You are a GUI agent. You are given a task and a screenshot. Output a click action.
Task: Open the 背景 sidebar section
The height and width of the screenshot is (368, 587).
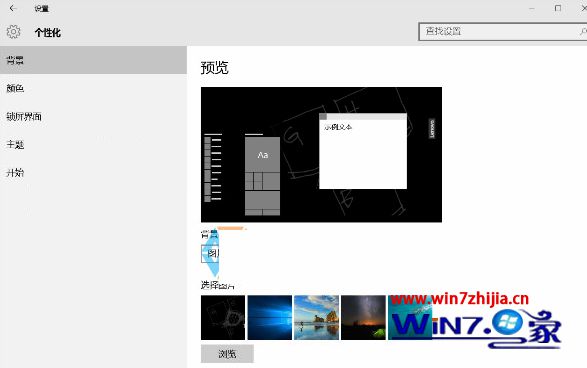(93, 60)
